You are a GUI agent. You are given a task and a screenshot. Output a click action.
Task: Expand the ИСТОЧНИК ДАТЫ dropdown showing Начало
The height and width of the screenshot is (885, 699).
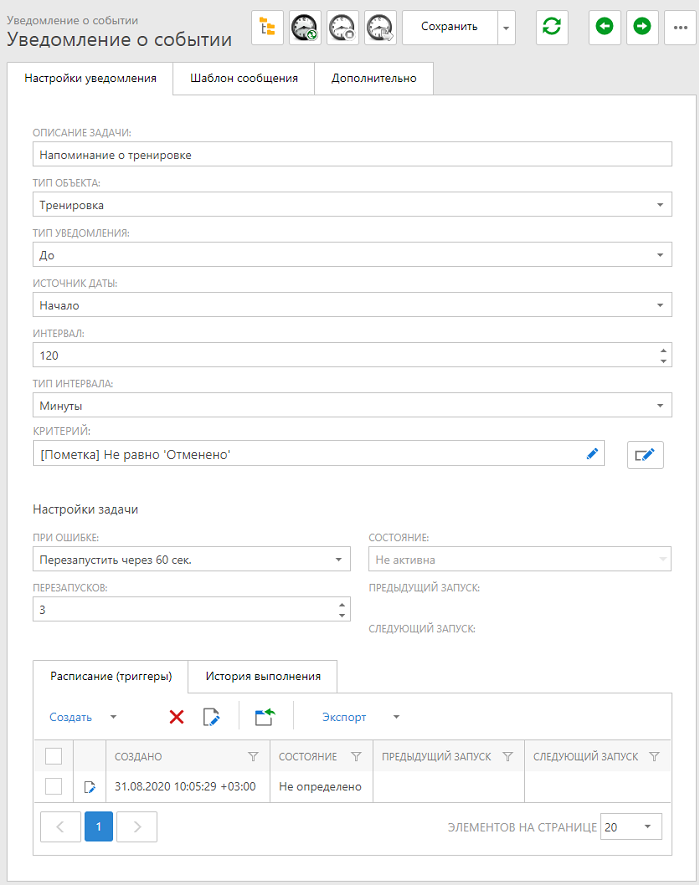pos(659,305)
